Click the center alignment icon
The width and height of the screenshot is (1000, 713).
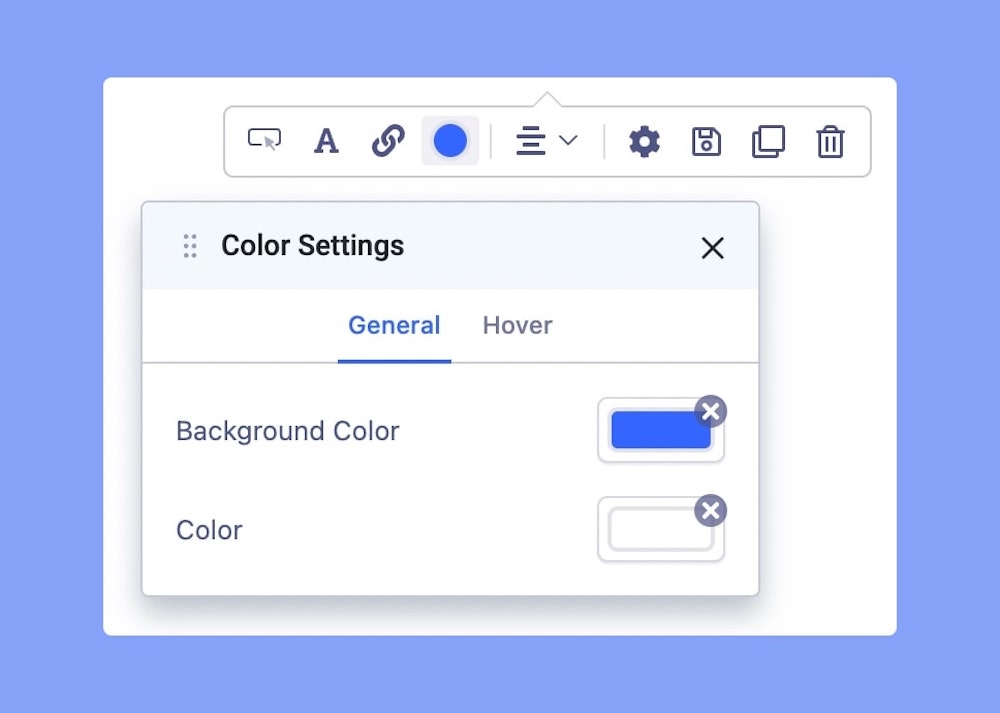[x=530, y=141]
